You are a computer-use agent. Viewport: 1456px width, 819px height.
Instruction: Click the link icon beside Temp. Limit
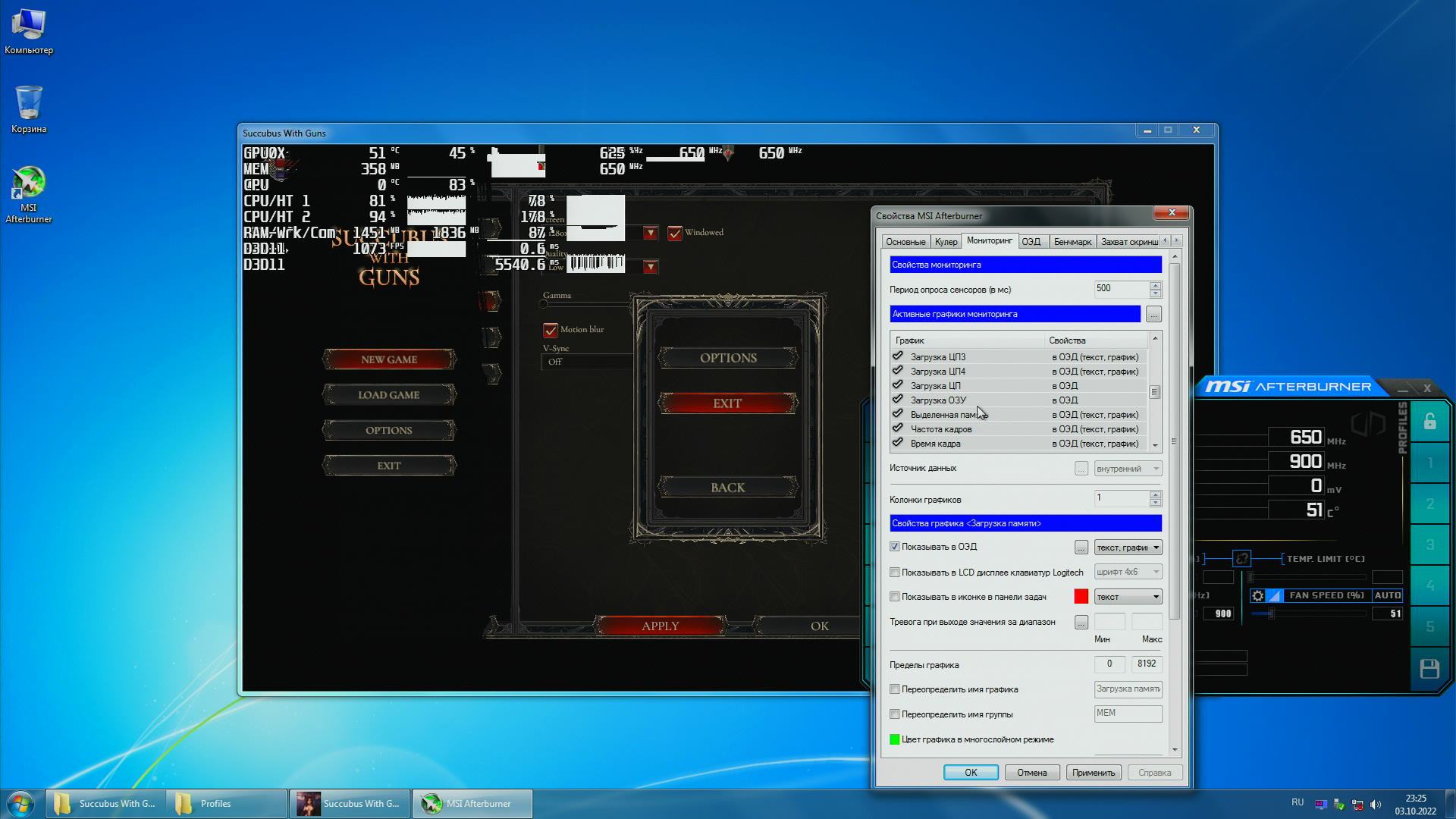pos(1241,559)
